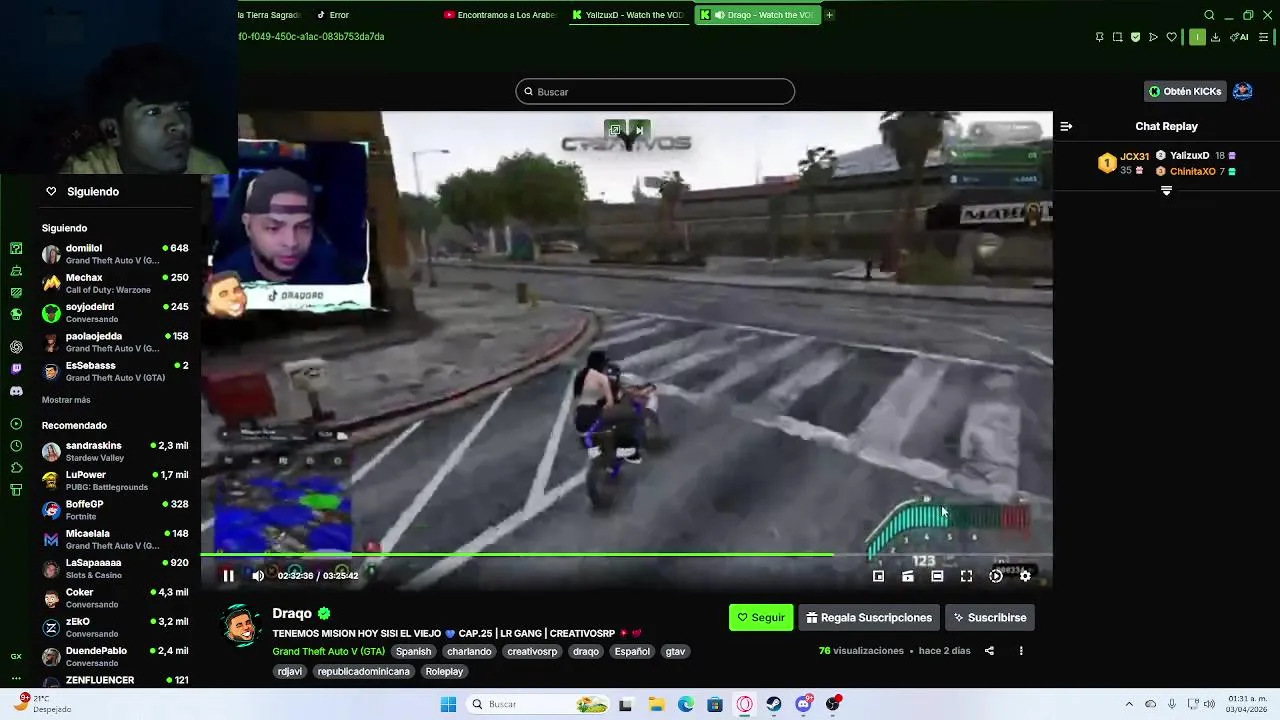
Task: Switch to Encontramos a Los Arabes tab
Action: coord(500,15)
